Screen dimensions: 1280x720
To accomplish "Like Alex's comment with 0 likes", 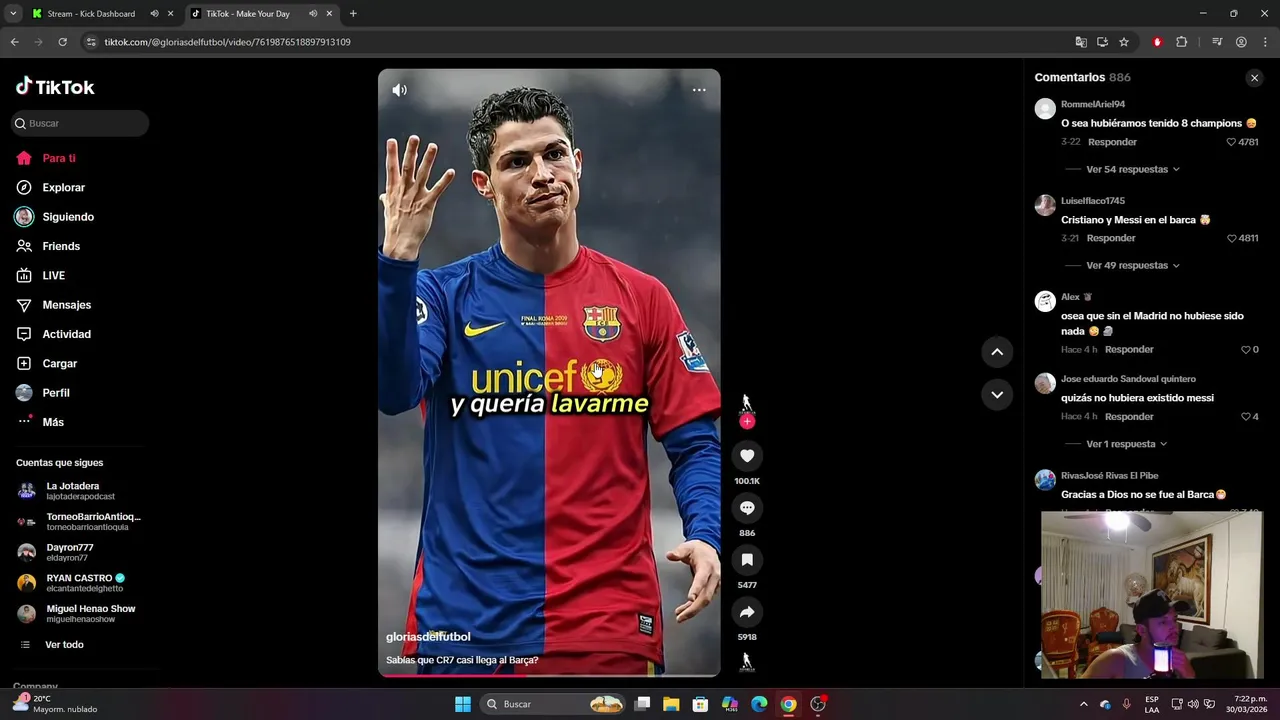I will 1246,350.
